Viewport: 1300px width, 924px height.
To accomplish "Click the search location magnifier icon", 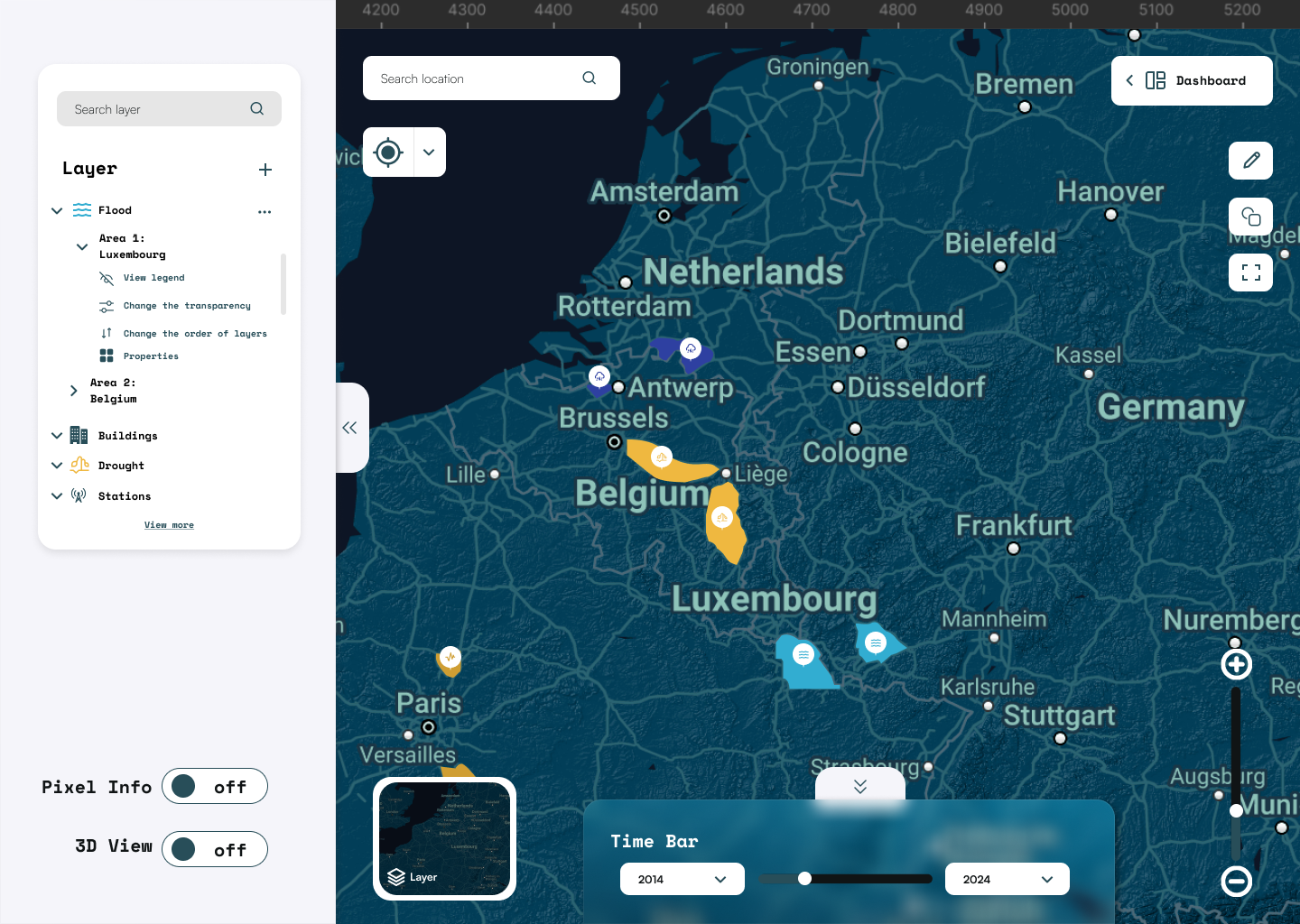I will click(590, 79).
